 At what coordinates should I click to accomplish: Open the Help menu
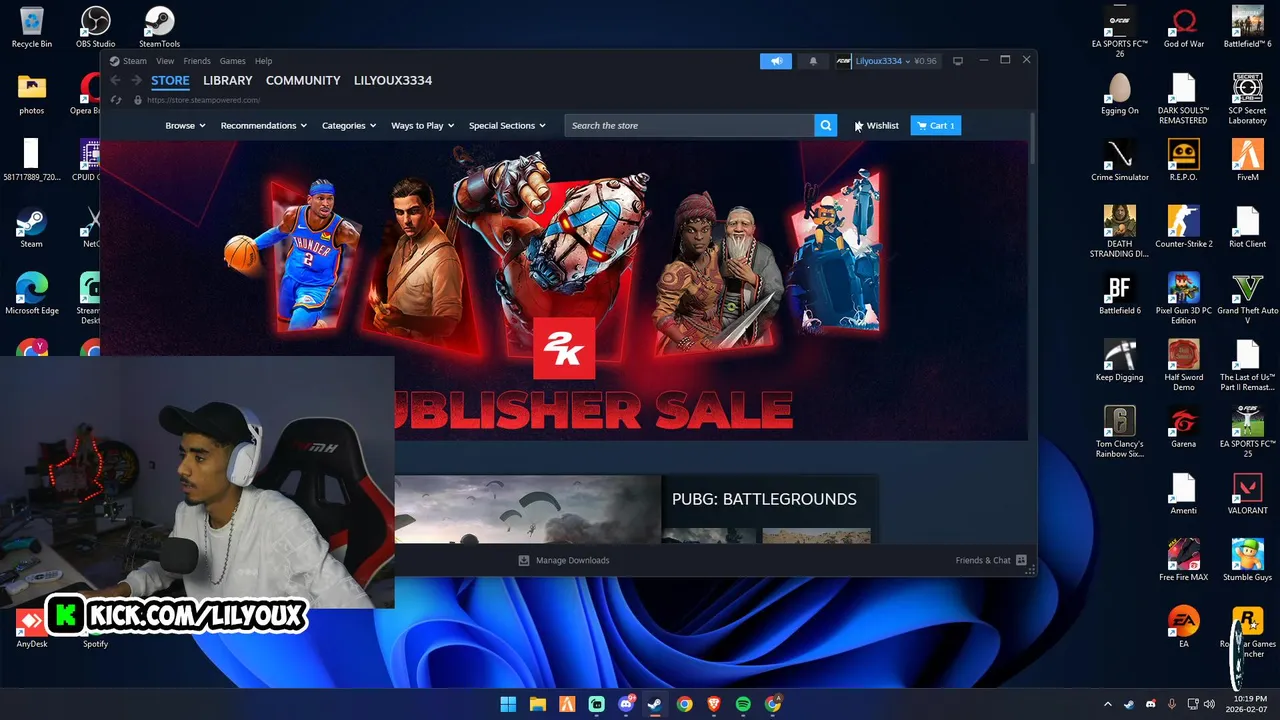point(263,61)
